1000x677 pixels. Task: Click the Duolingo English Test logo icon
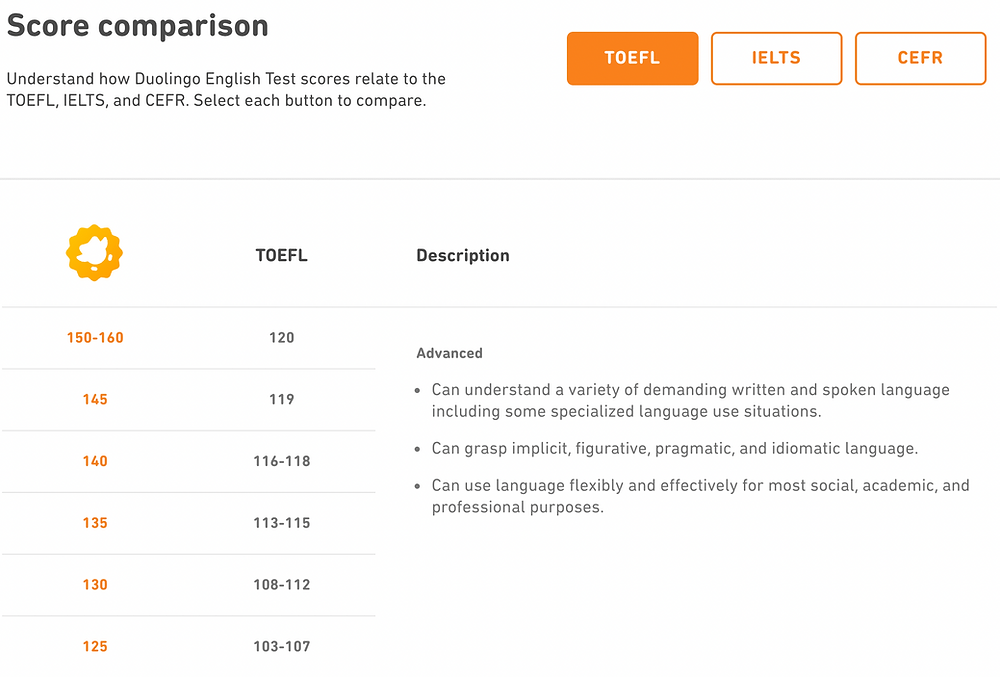pos(94,252)
